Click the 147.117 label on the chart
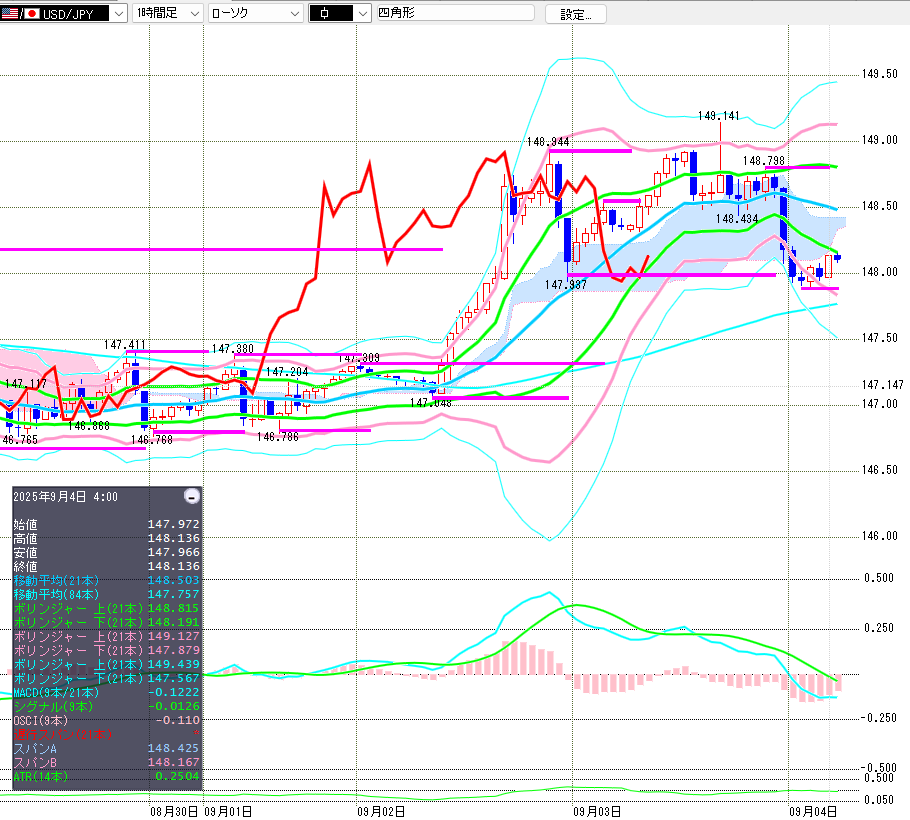 tap(26, 384)
